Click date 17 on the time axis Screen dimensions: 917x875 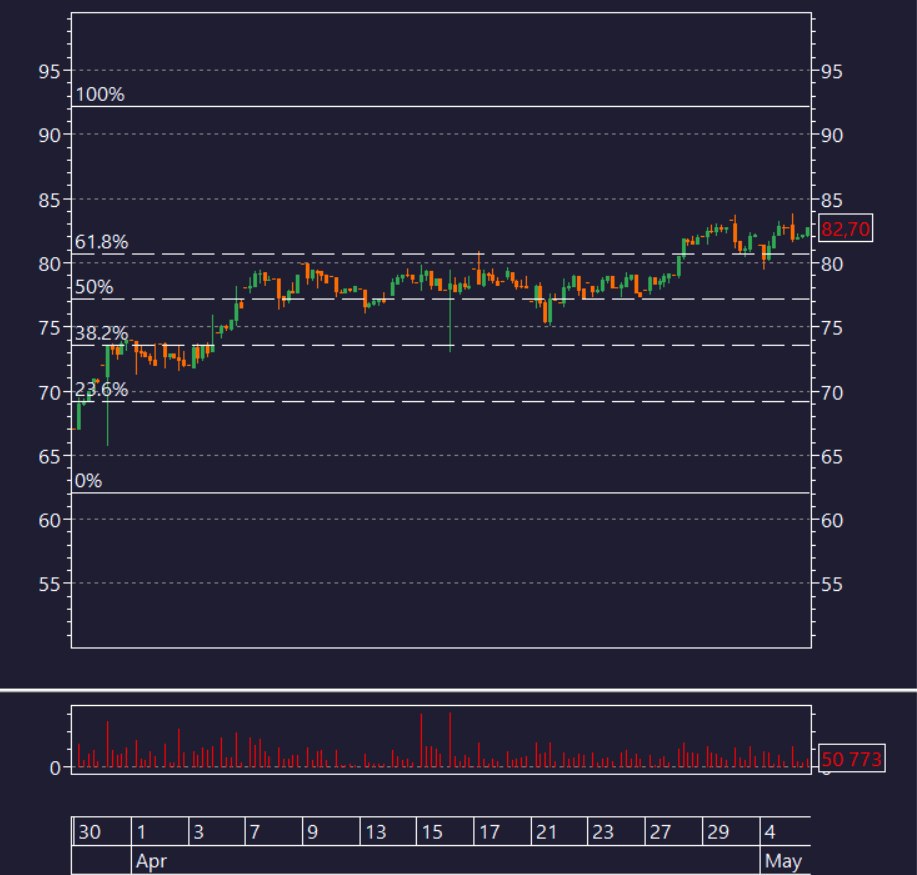point(489,832)
